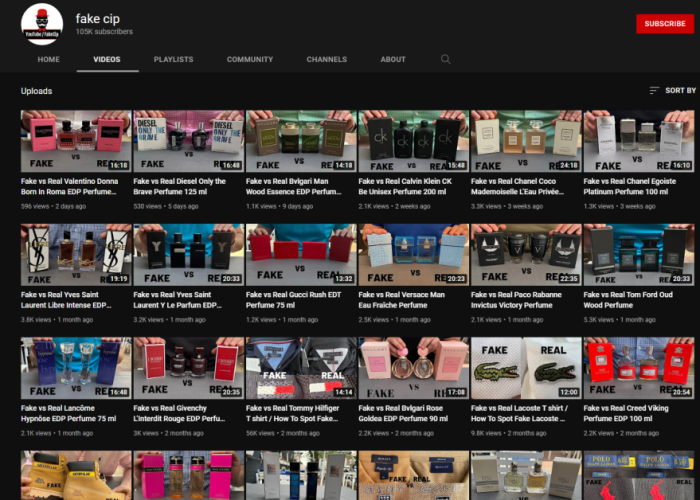Click title 'Fake vs Real Calvin Klein CK Be'

pyautogui.click(x=405, y=187)
